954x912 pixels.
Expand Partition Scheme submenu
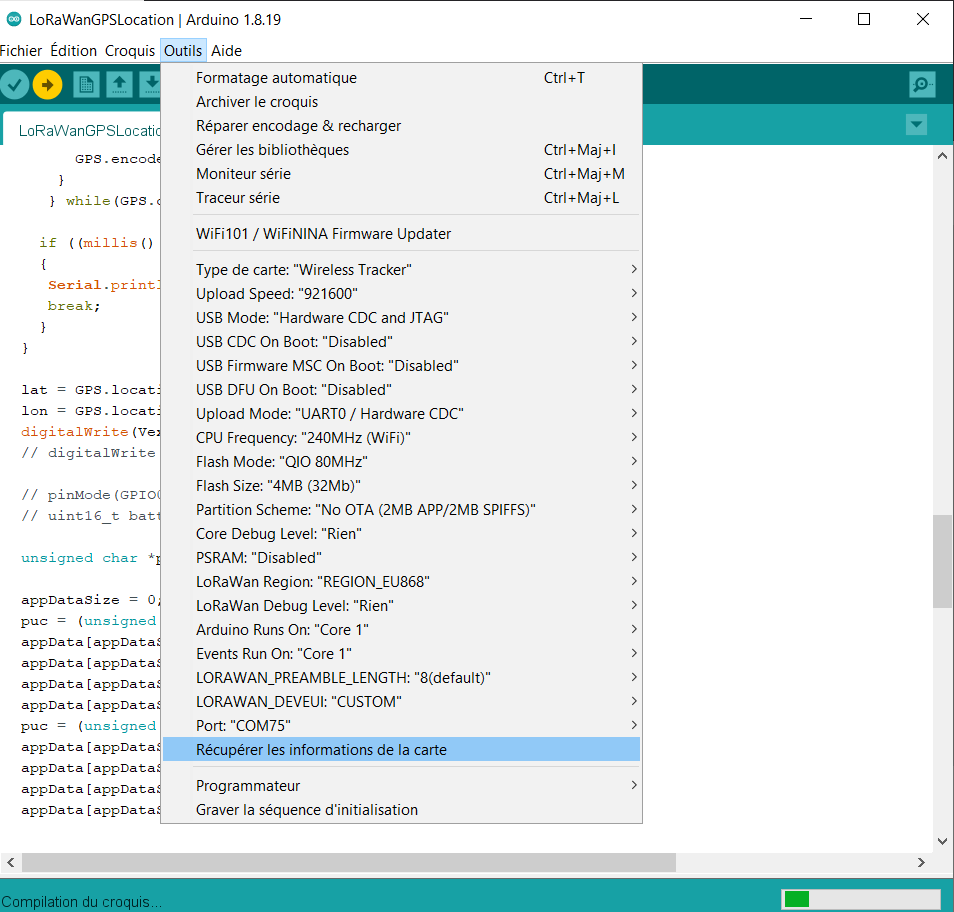coord(401,510)
